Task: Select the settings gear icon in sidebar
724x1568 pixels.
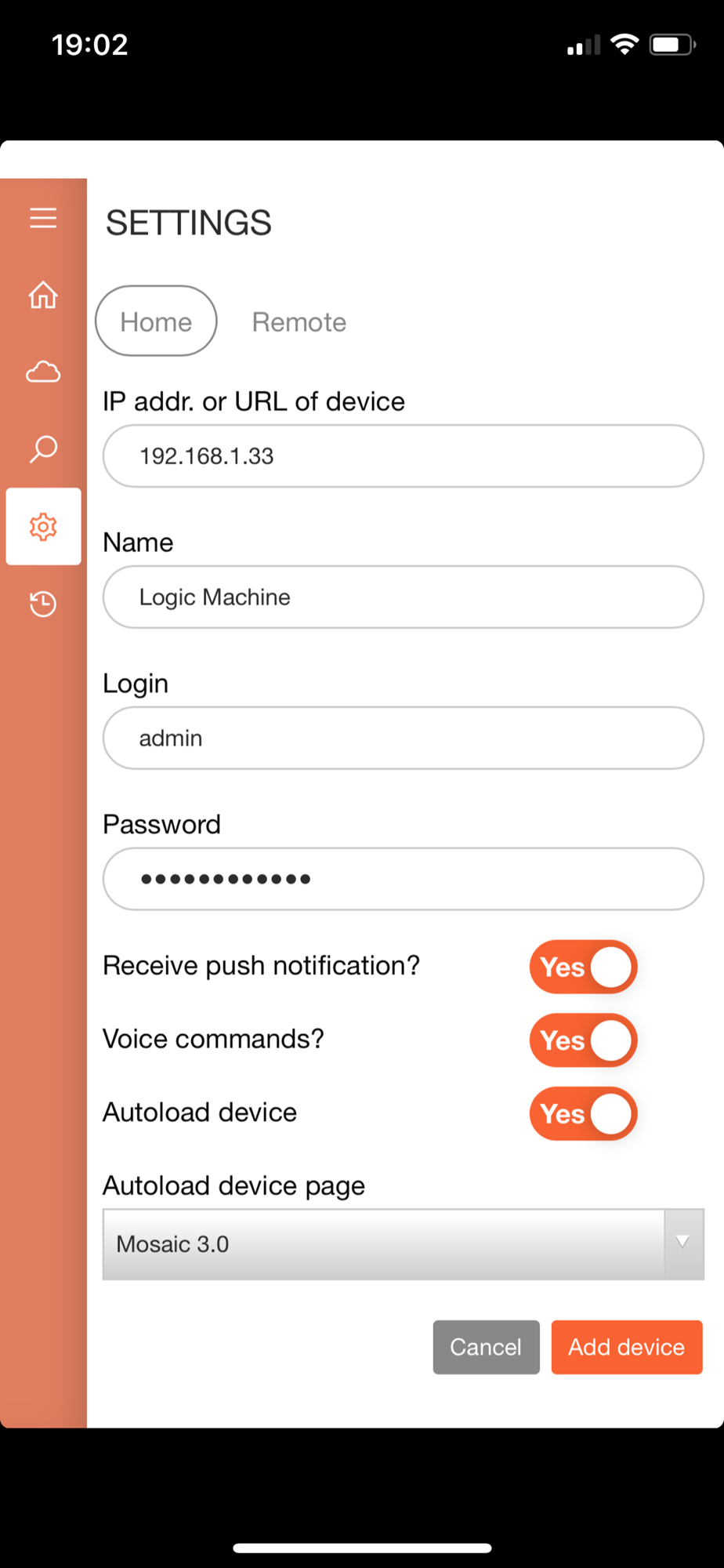Action: point(43,526)
